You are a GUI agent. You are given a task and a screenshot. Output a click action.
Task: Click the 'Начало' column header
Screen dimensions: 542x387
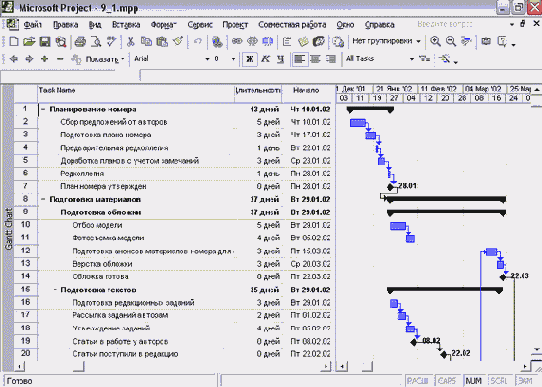[307, 94]
